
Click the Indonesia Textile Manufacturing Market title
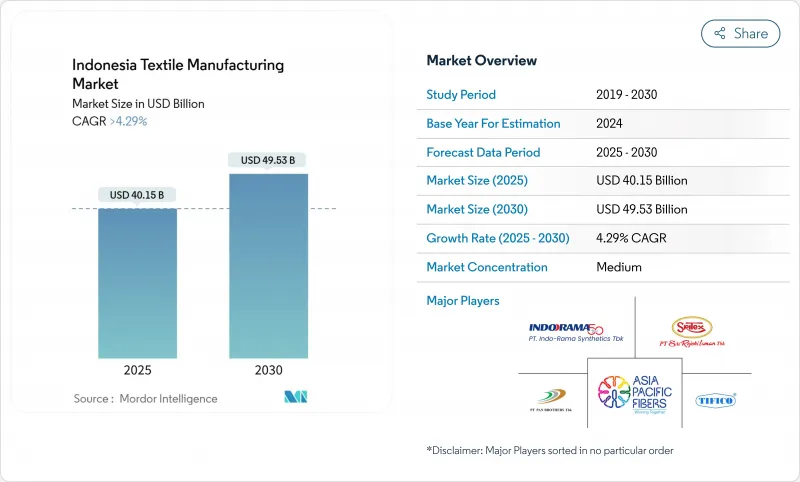click(178, 74)
